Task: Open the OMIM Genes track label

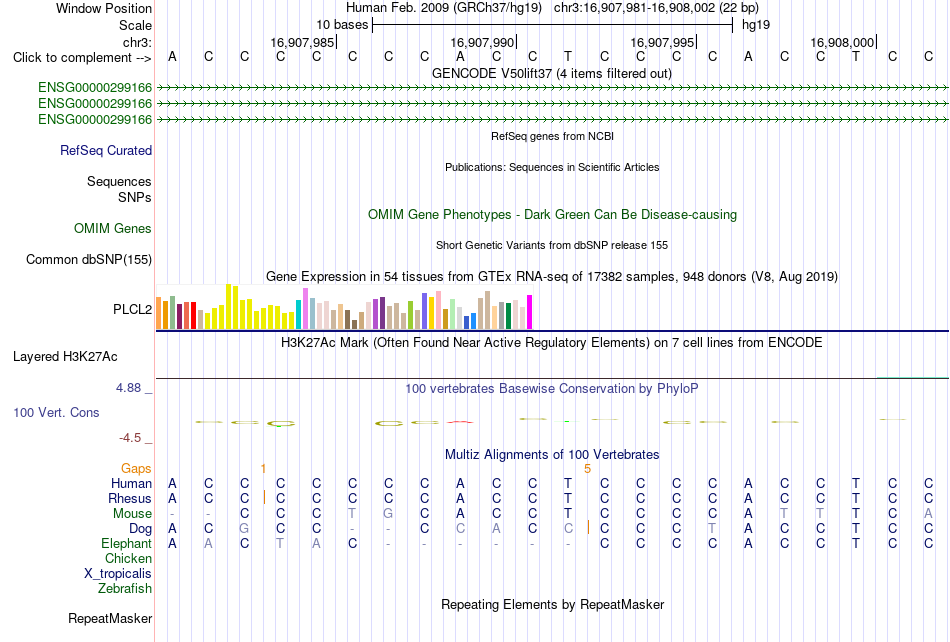Action: [x=113, y=228]
